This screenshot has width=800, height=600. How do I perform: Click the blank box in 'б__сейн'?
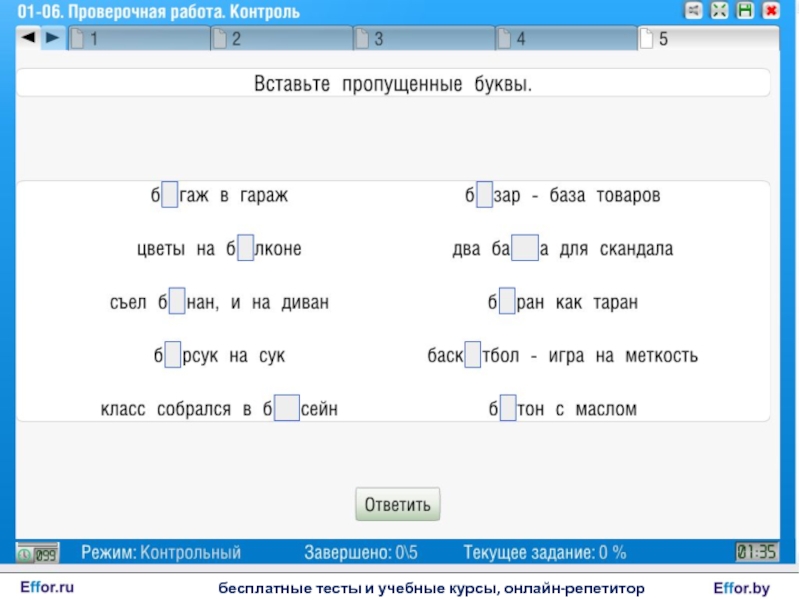click(x=287, y=409)
